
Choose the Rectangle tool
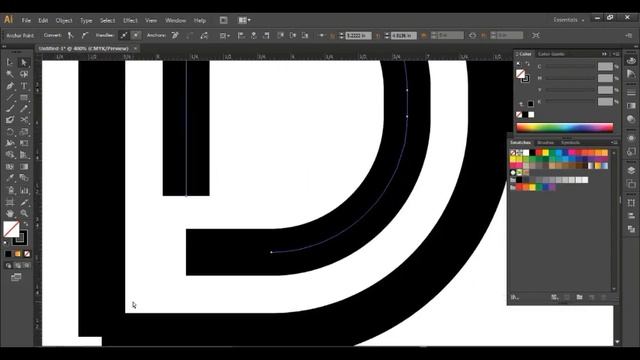tap(24, 98)
